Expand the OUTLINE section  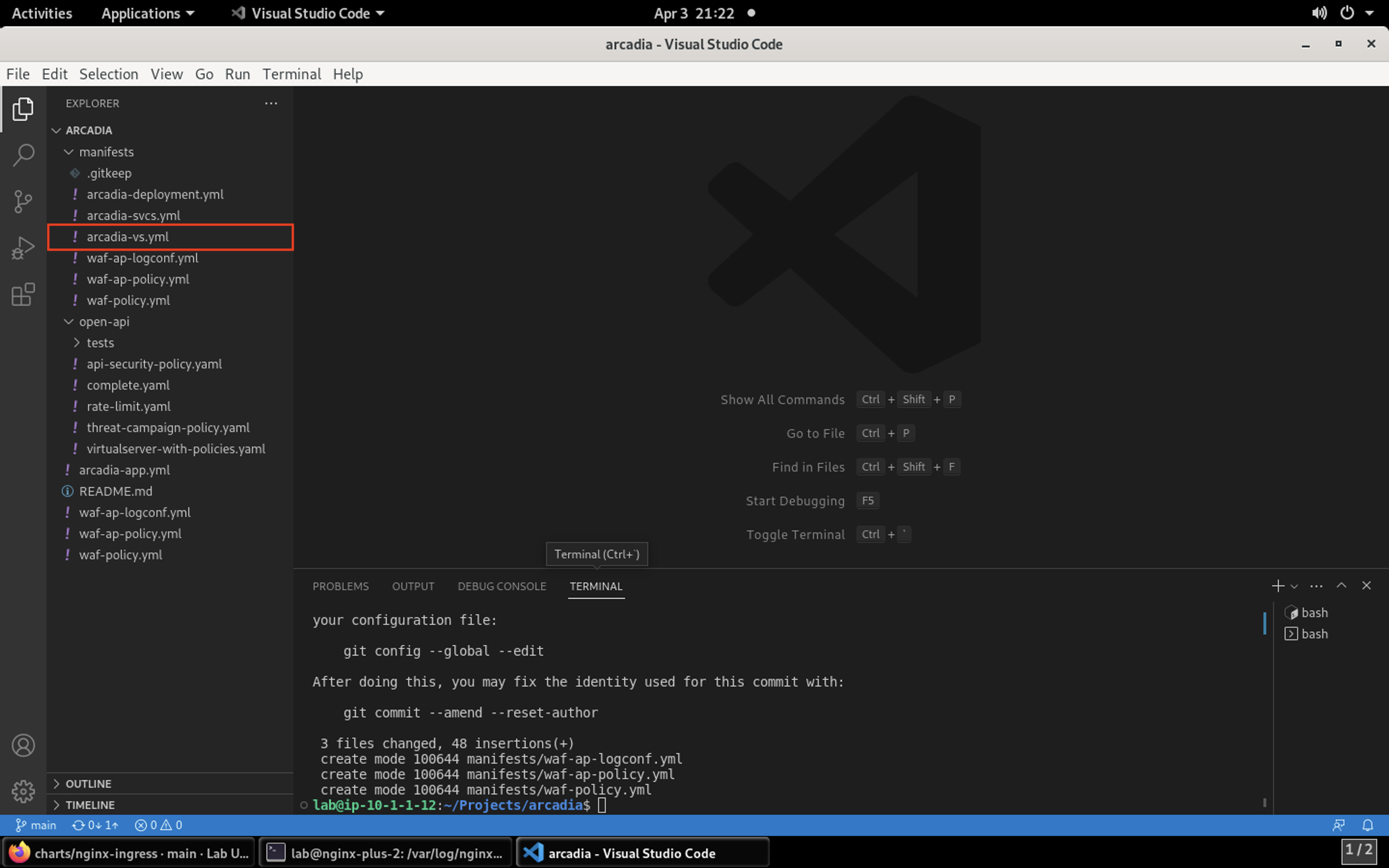[x=170, y=784]
